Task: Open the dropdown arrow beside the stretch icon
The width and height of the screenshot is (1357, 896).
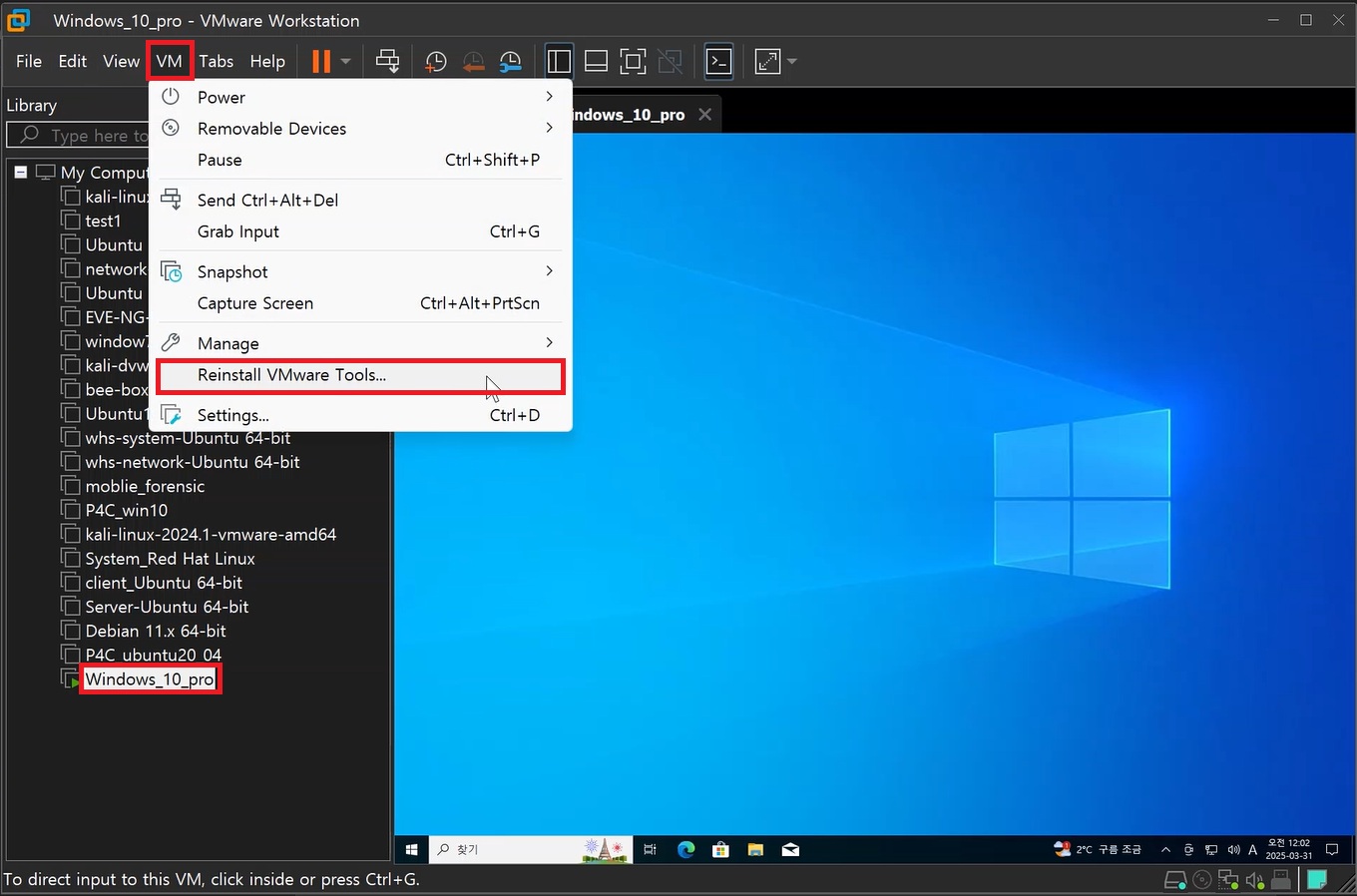Action: (792, 61)
